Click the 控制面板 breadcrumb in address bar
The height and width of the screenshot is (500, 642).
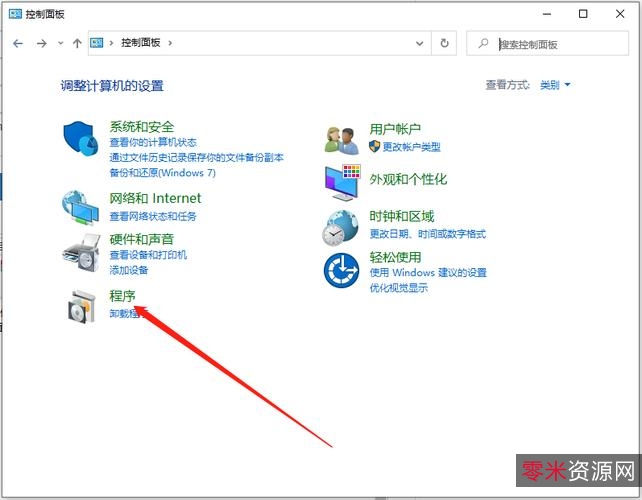click(140, 43)
